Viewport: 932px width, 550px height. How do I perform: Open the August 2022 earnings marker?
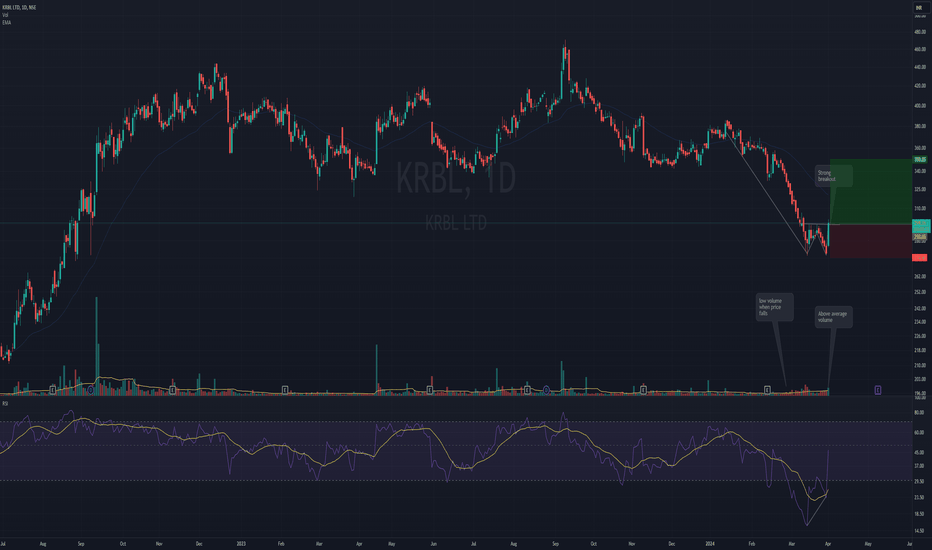click(x=52, y=390)
